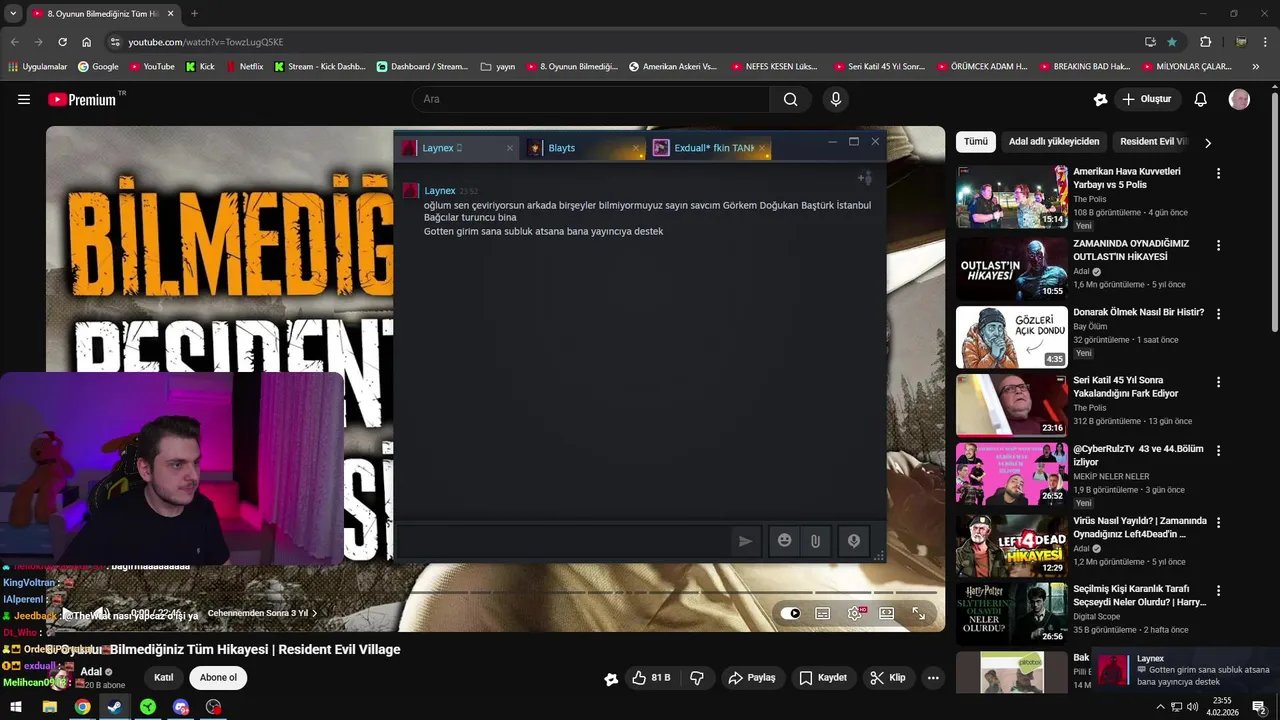Expand the tab search dropdown arrow
Image resolution: width=1280 pixels, height=720 pixels.
coord(13,14)
